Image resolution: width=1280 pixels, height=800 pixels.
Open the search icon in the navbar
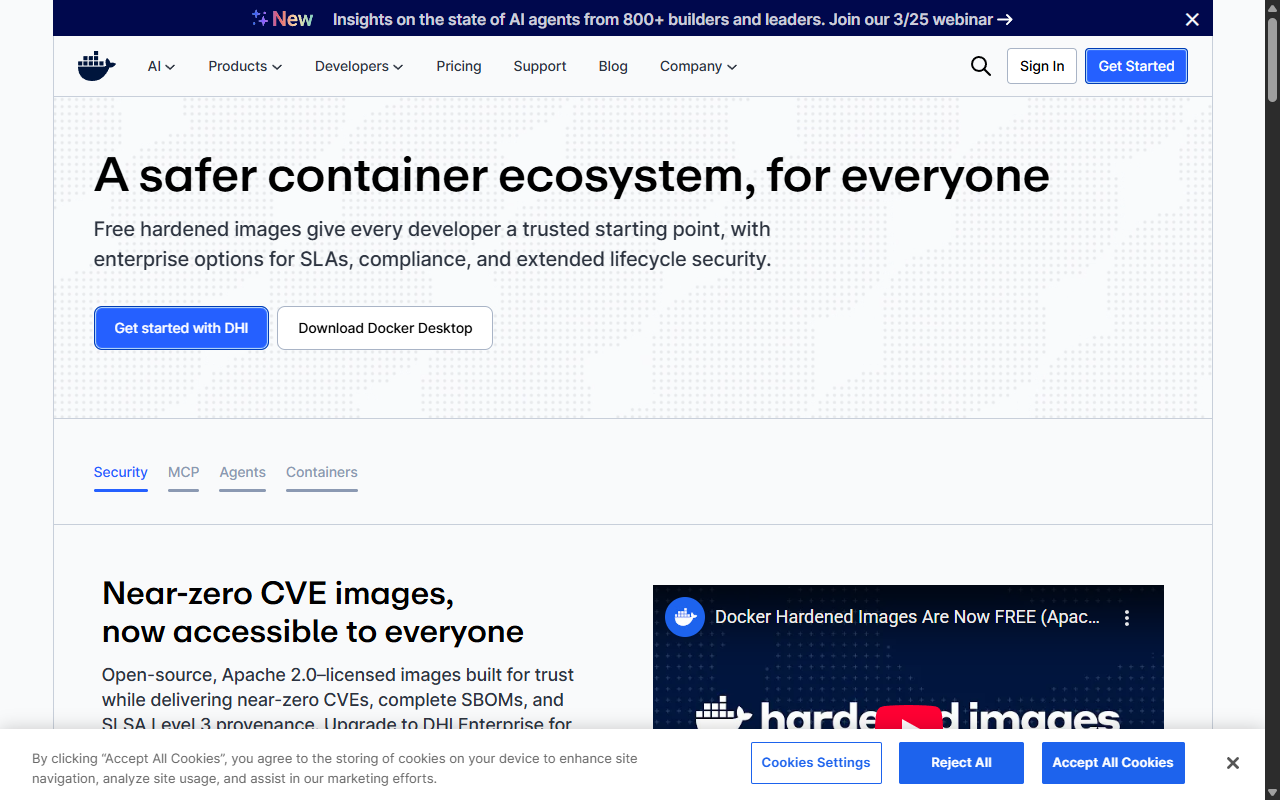pyautogui.click(x=980, y=66)
